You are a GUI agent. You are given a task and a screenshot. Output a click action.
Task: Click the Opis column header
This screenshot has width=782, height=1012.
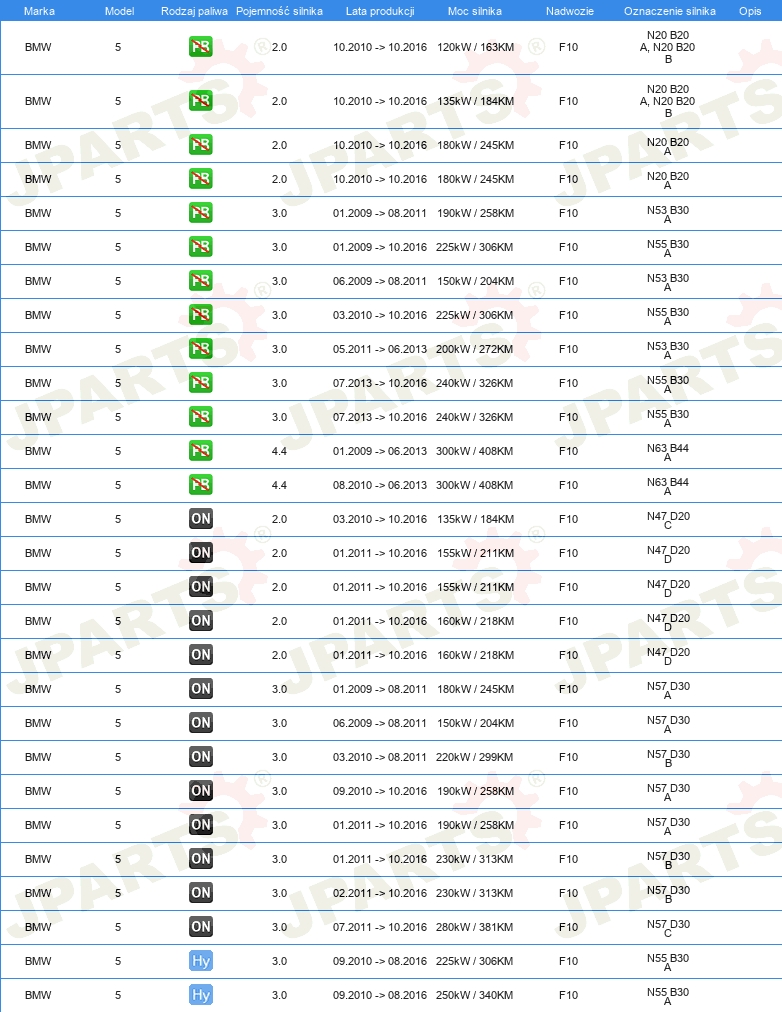[x=750, y=11]
